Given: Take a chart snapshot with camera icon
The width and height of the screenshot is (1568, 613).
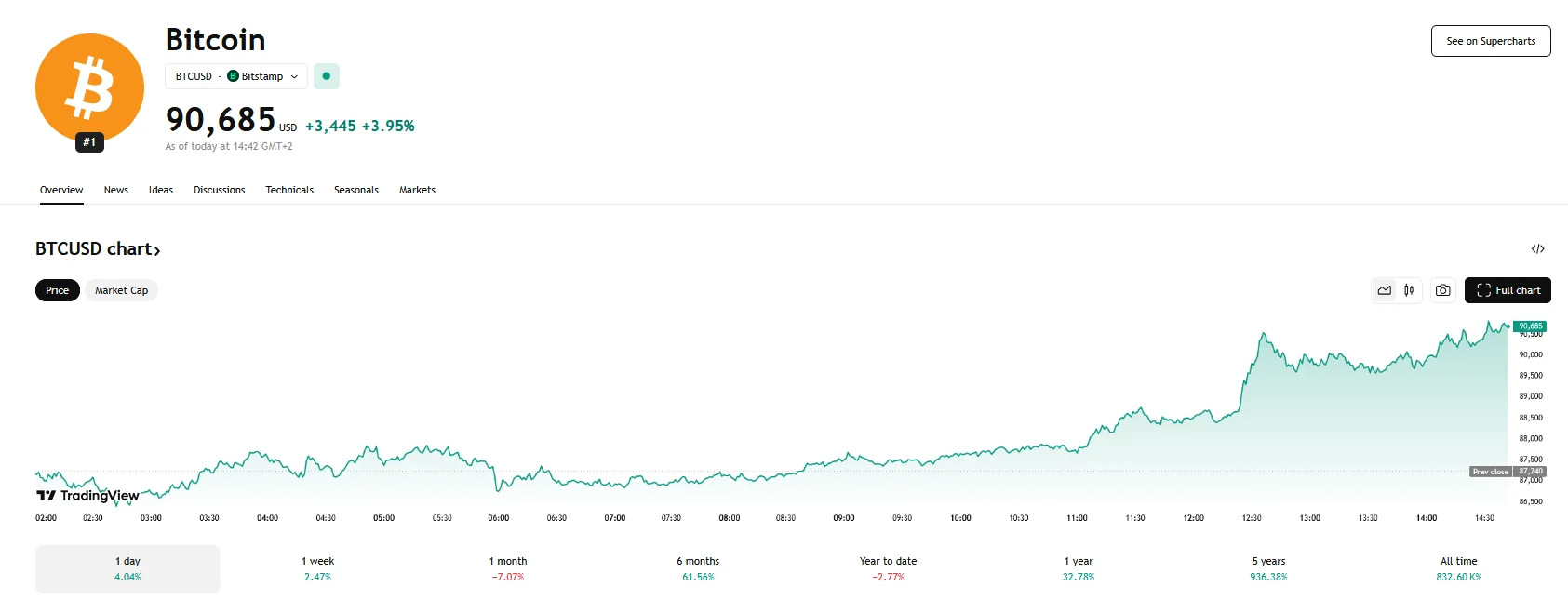Looking at the screenshot, I should click(x=1442, y=290).
